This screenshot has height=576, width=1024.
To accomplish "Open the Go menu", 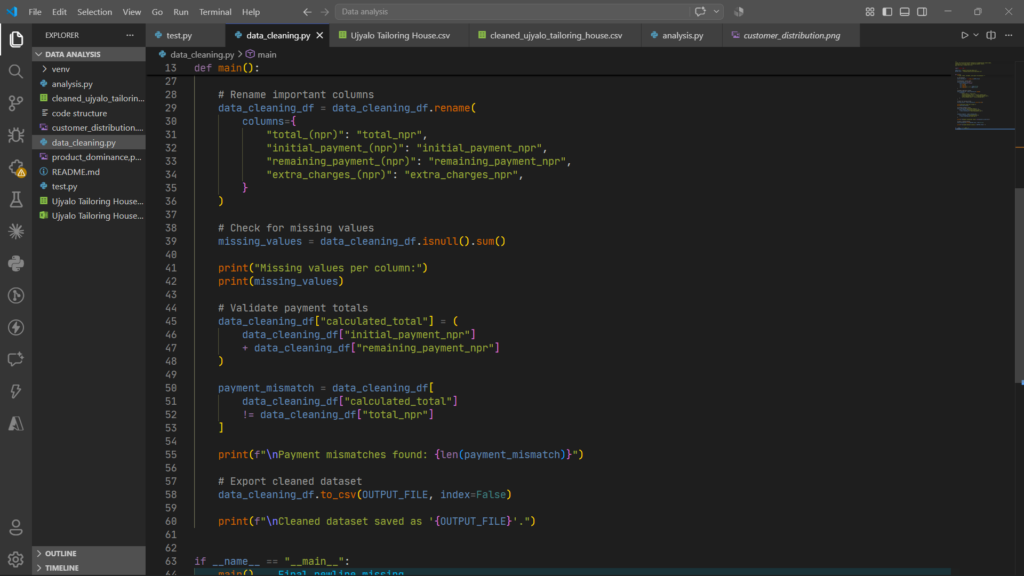I will [157, 12].
